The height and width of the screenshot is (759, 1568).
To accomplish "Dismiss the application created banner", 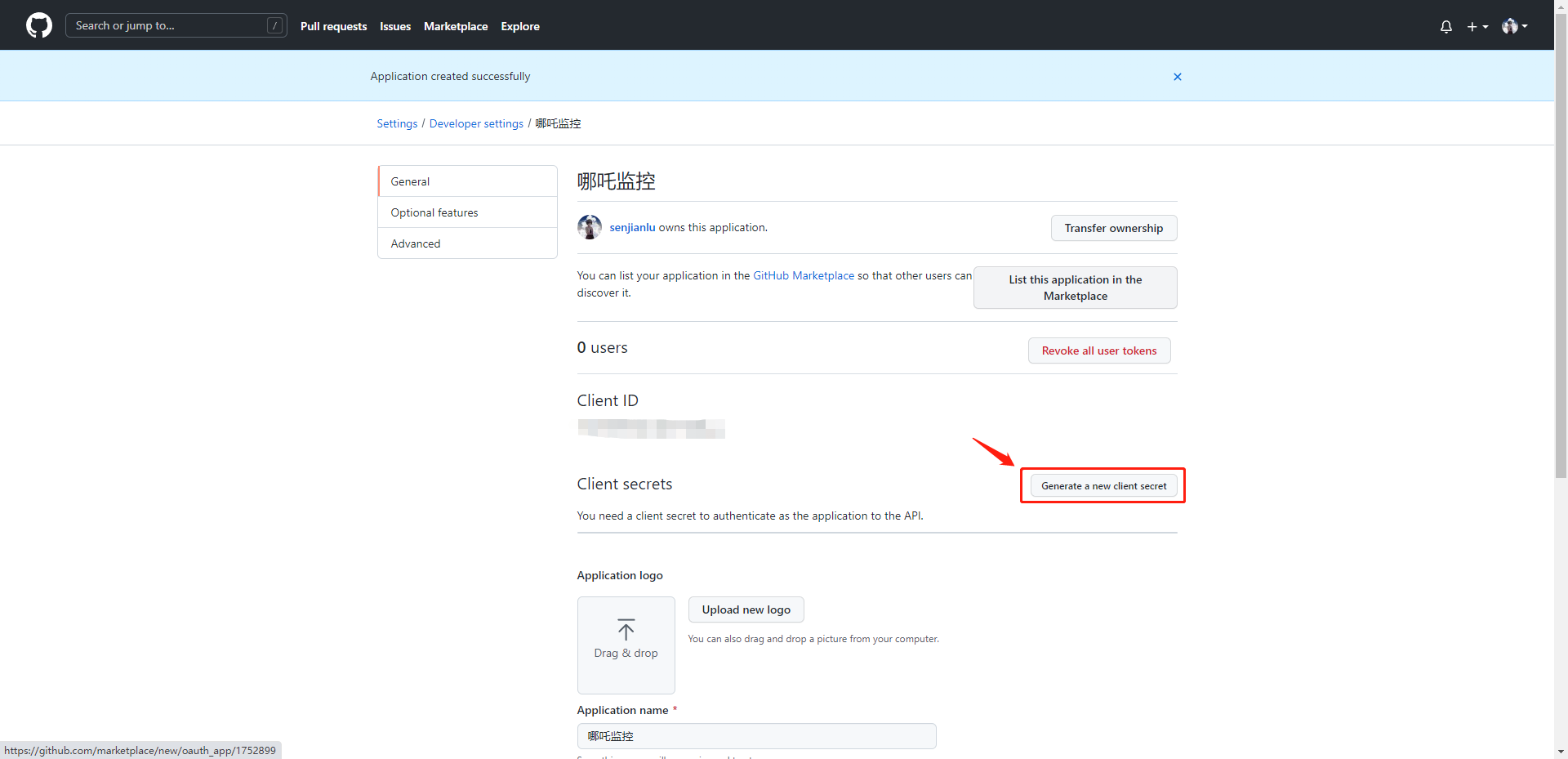I will (1178, 77).
